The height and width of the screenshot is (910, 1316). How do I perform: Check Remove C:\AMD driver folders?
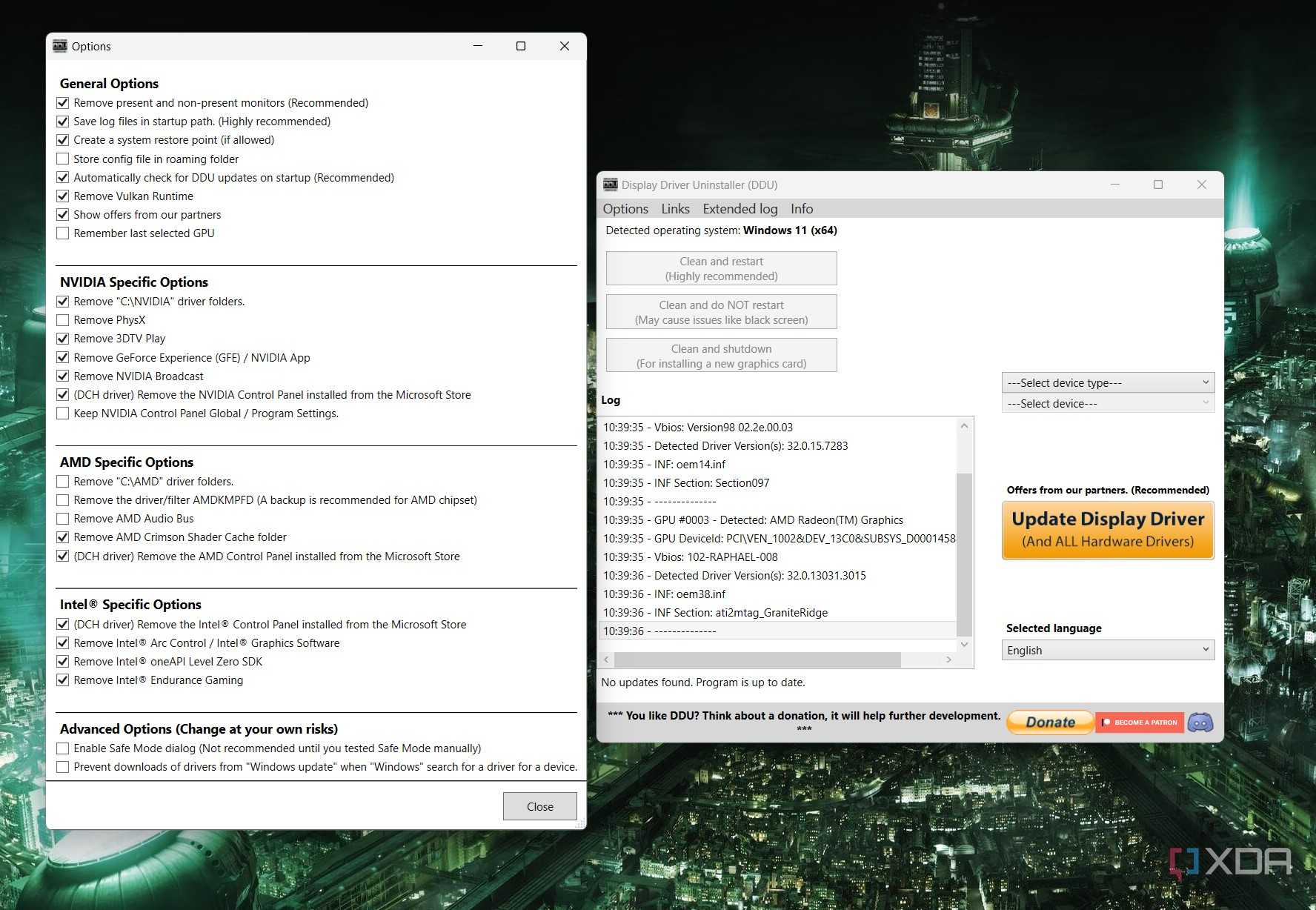tap(63, 482)
